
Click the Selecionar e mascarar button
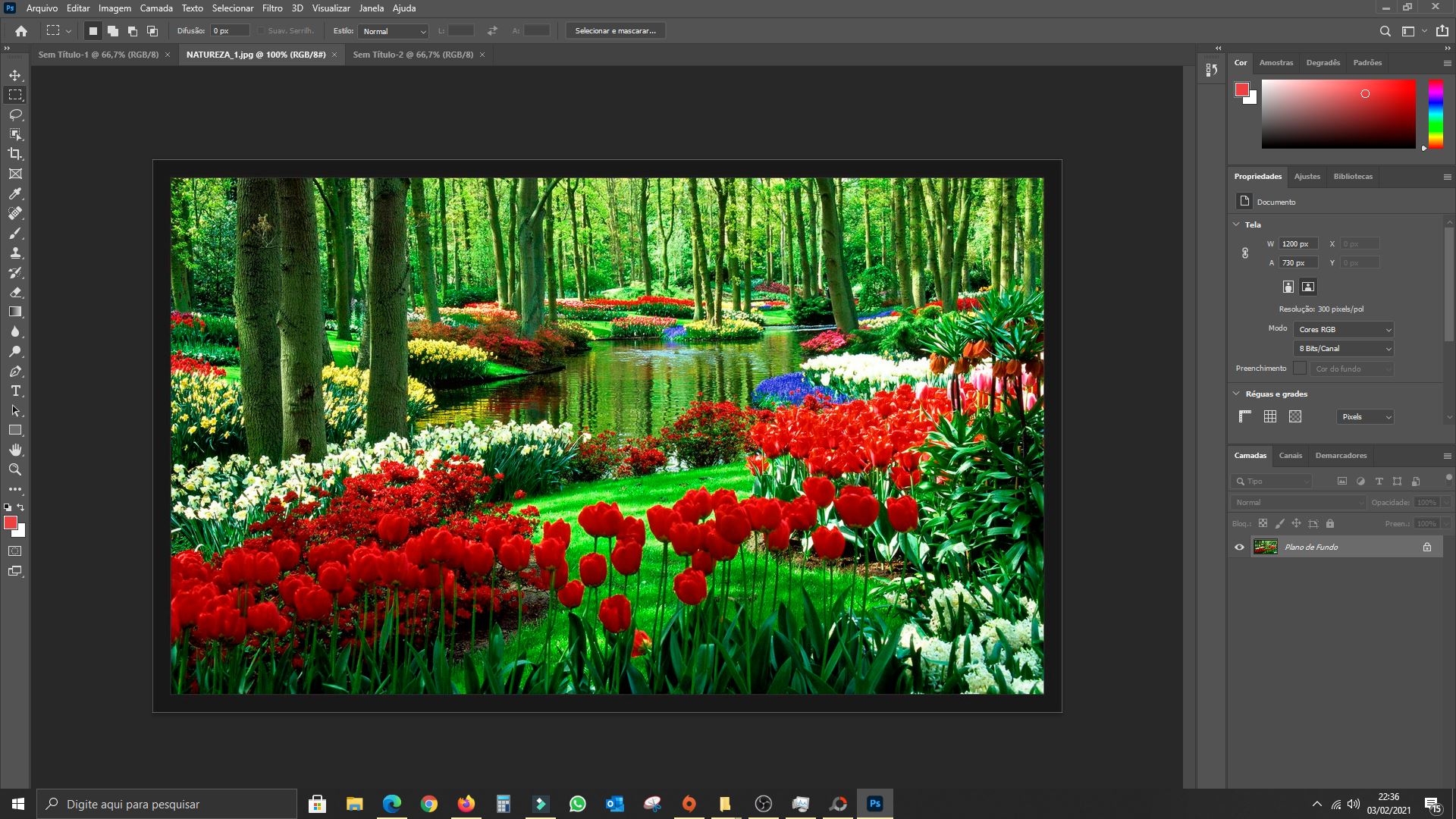(x=615, y=30)
